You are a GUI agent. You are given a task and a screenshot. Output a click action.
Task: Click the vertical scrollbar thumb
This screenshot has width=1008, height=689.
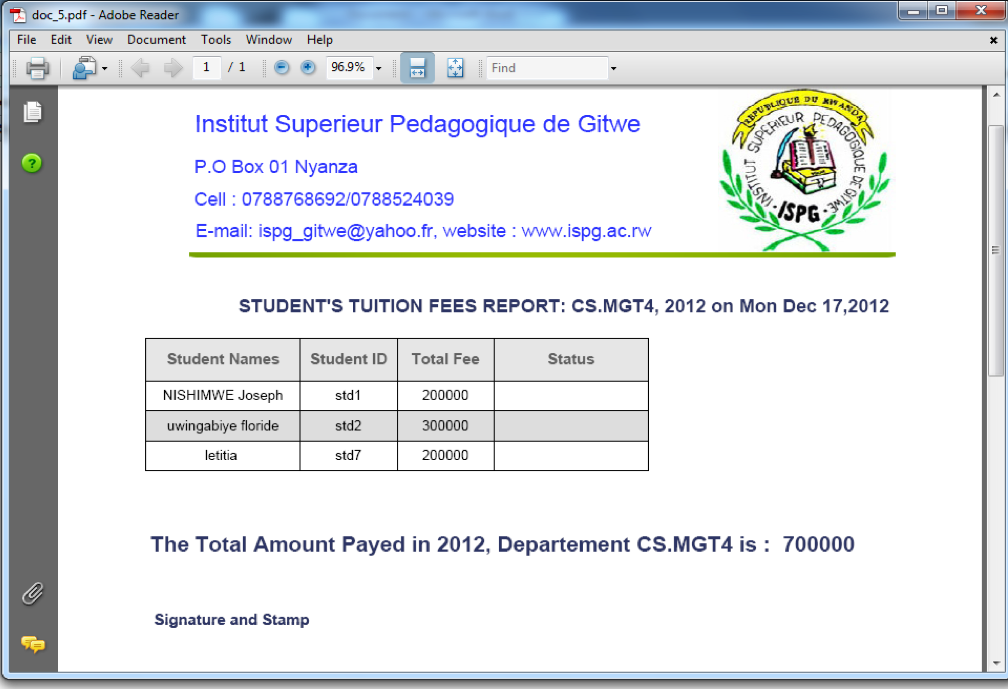coord(996,251)
